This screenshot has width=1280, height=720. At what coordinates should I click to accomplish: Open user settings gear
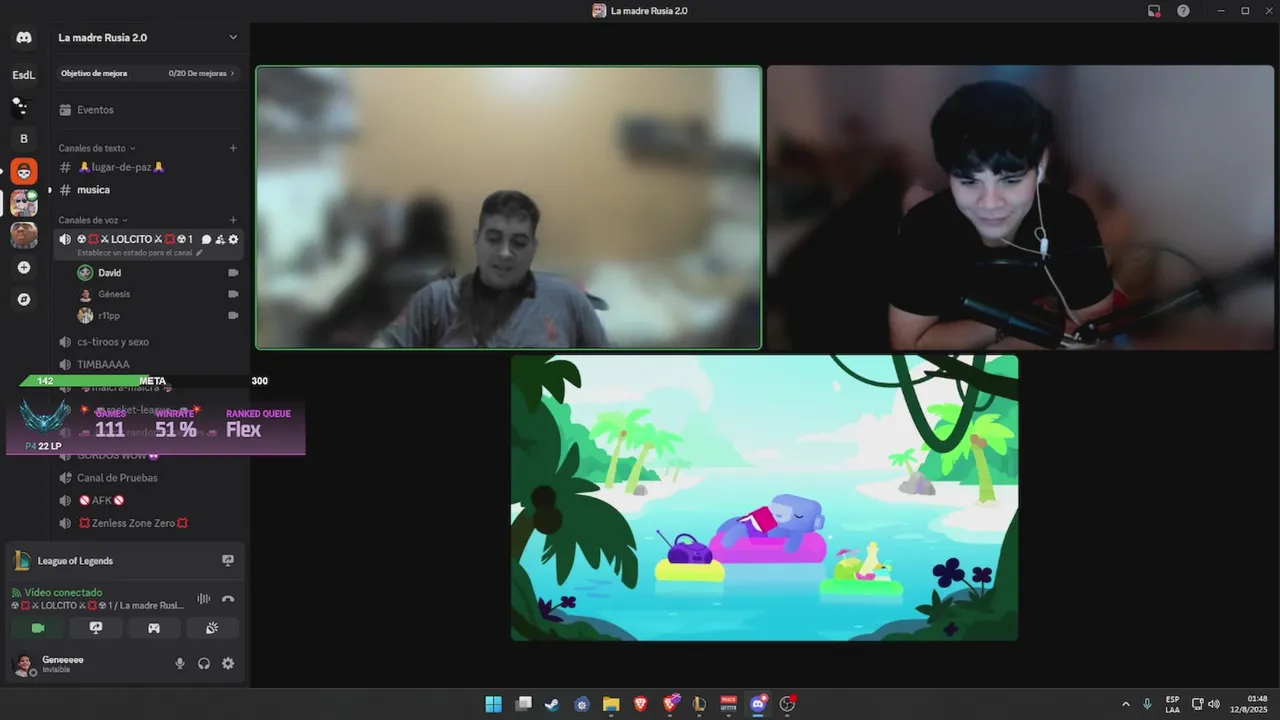click(x=228, y=663)
